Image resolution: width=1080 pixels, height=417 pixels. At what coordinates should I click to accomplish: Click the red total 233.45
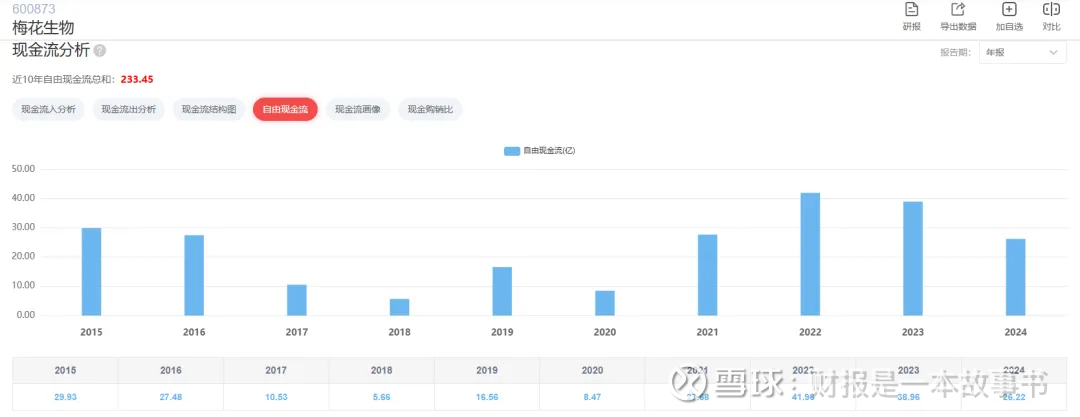point(137,79)
